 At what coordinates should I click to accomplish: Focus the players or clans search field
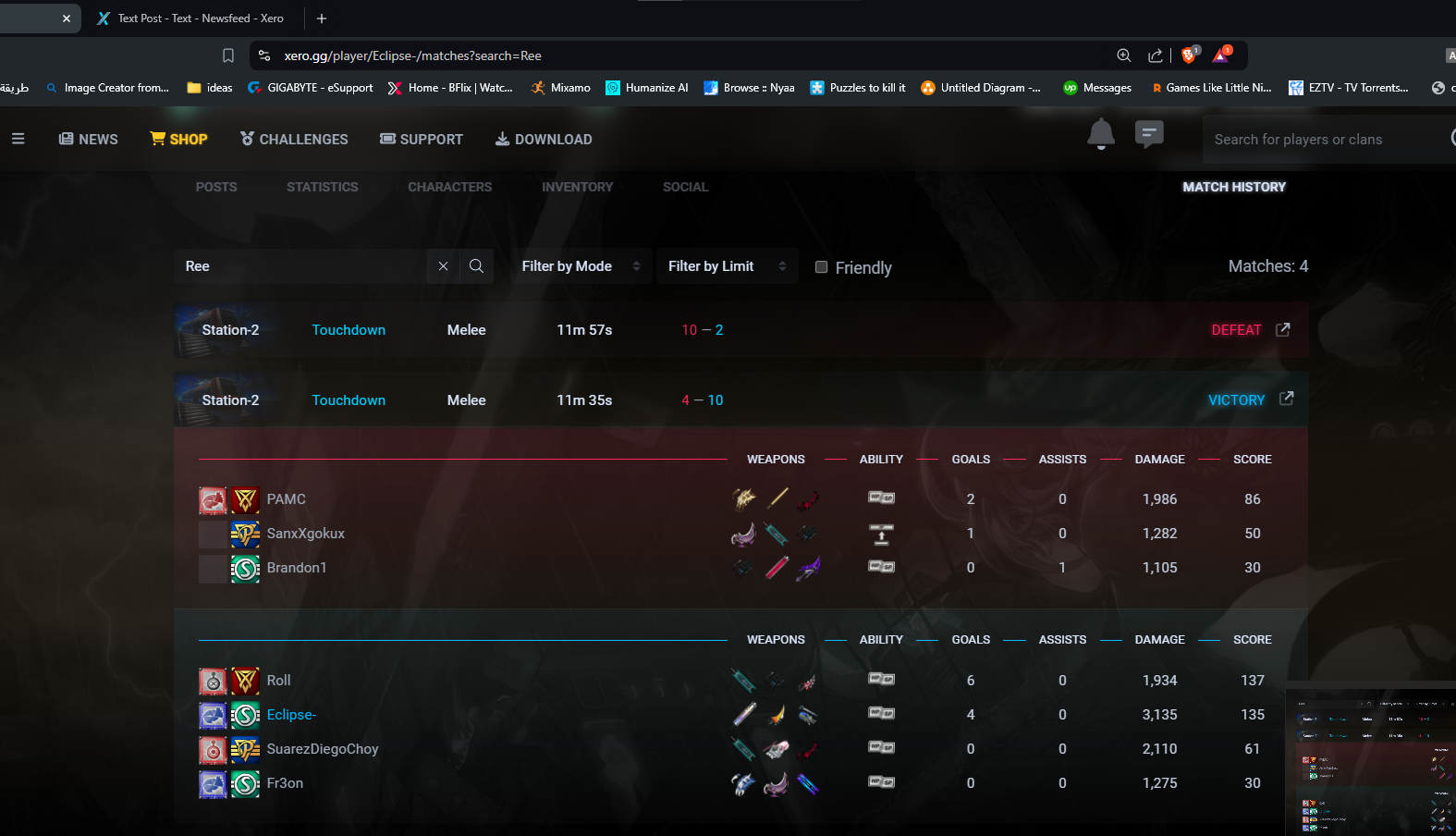(x=1322, y=140)
